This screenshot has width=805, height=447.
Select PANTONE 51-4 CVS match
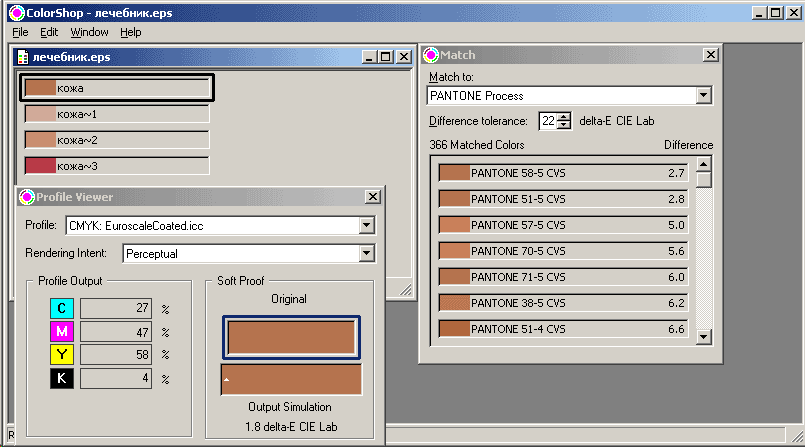coord(563,329)
